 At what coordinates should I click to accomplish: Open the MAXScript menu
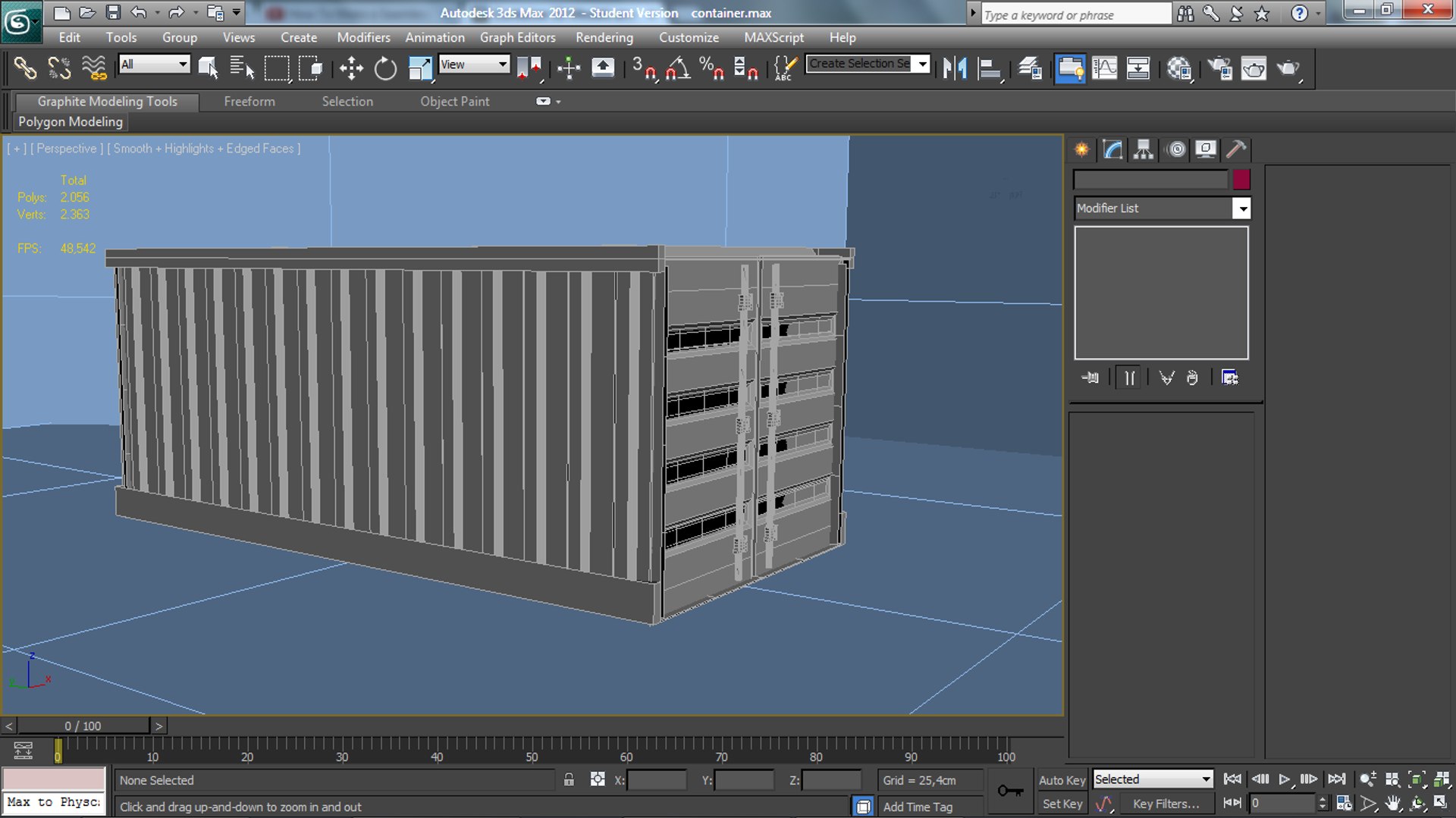click(x=773, y=37)
